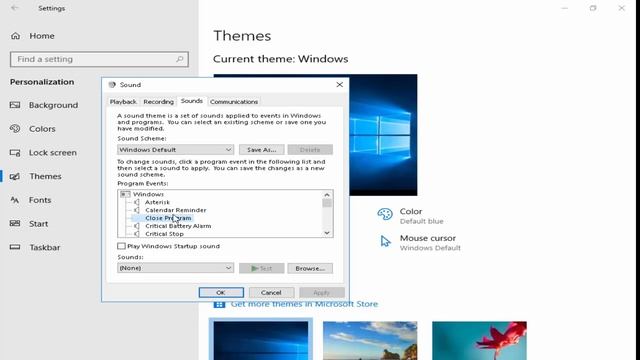Screen dimensions: 640x360
Task: Select the beach landscape theme thumbnail
Action: pyautogui.click(x=370, y=340)
